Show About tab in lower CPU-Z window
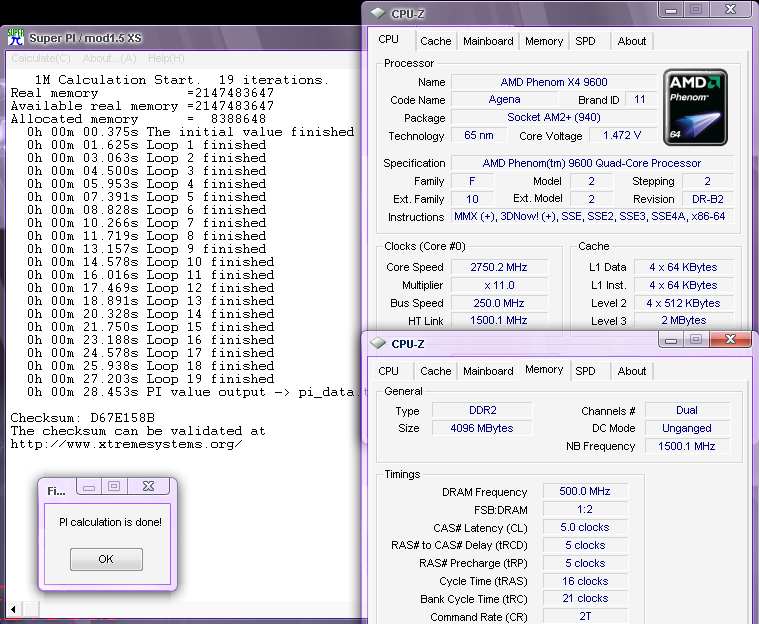This screenshot has height=624, width=759. click(632, 371)
